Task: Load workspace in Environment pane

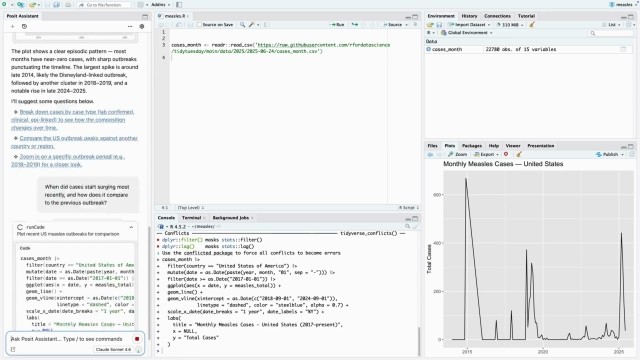Action: [430, 25]
